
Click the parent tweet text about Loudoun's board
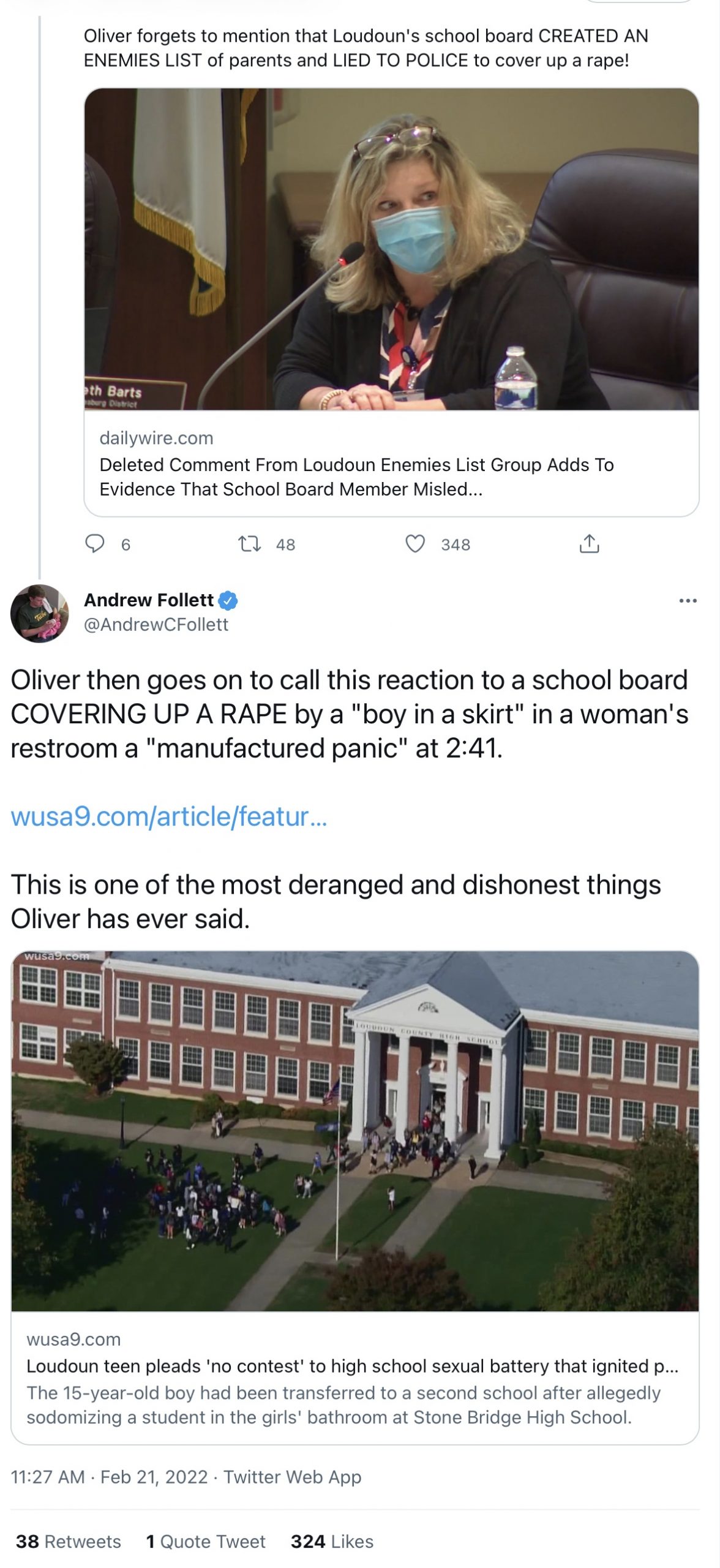click(x=366, y=48)
